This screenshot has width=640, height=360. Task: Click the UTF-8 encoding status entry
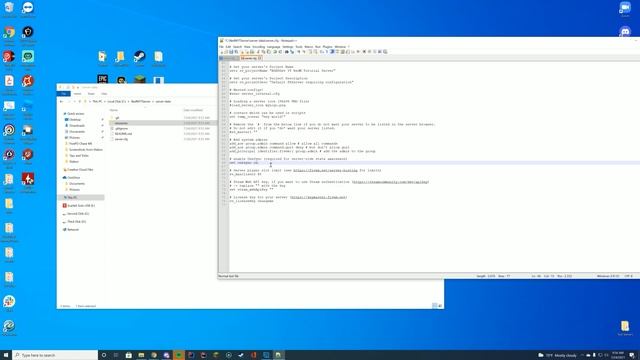(629, 276)
